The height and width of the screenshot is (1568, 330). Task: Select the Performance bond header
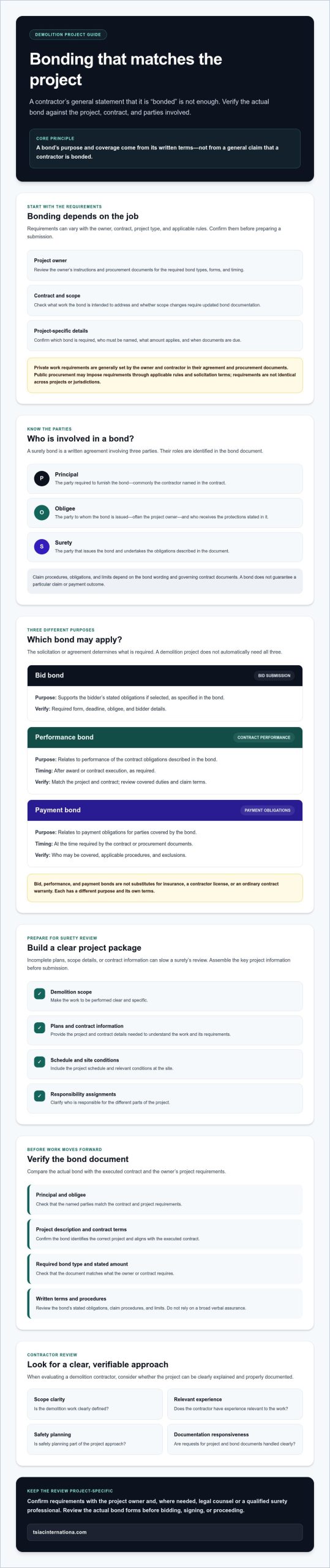165,737
